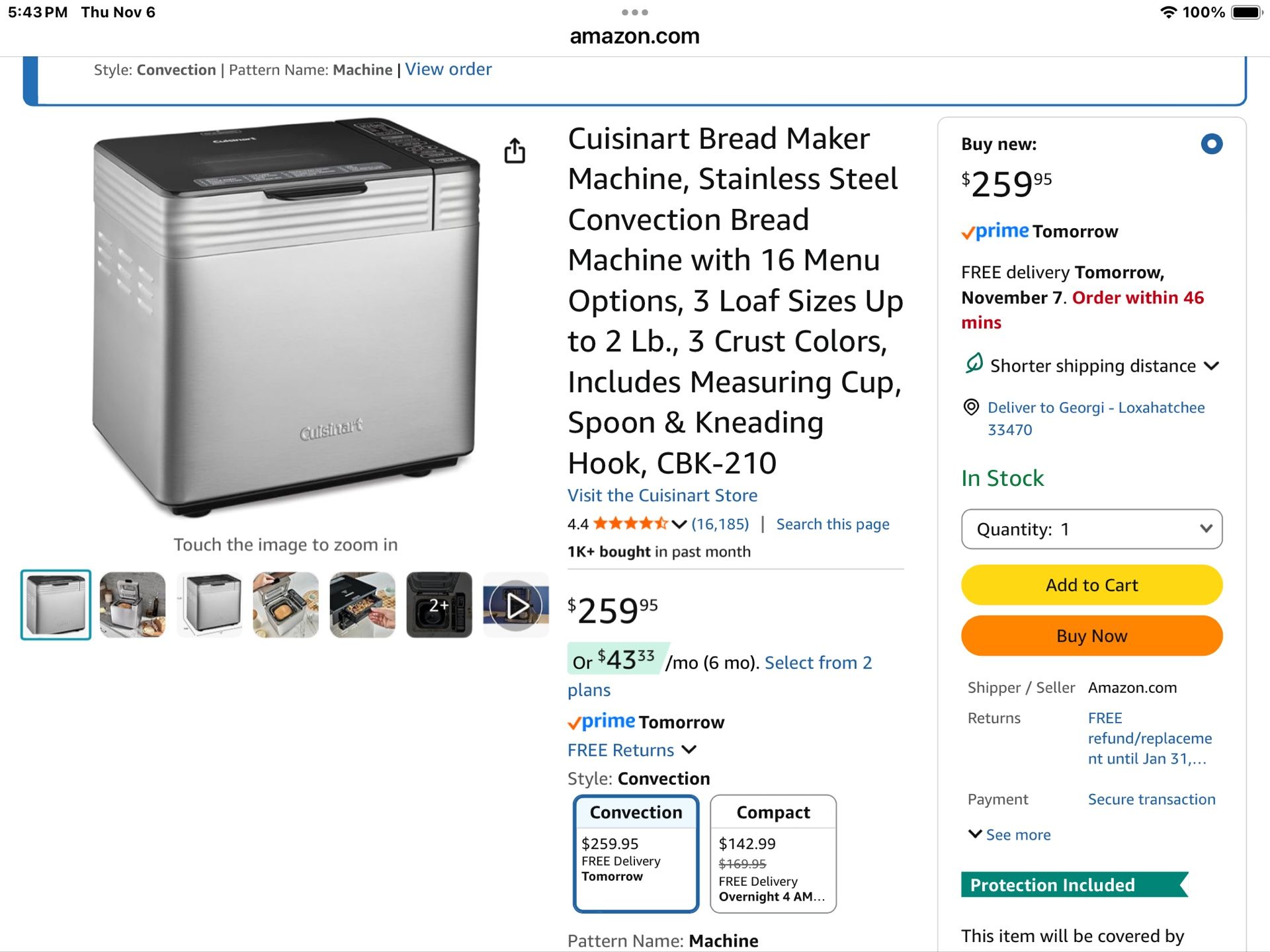Screen dimensions: 1270x952
Task: Select the bread maker with loaves thumbnail
Action: pos(133,605)
